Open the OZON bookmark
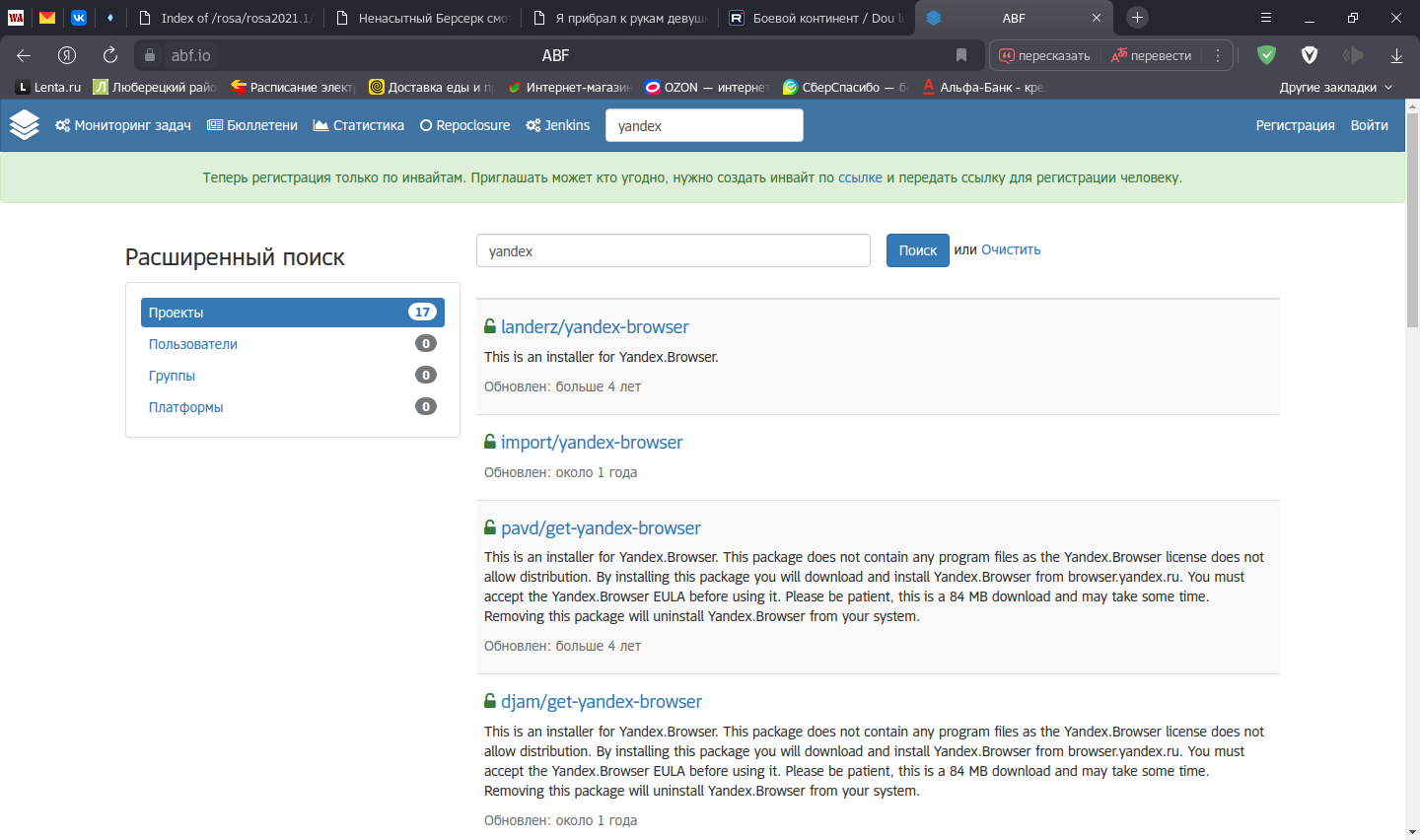 [x=706, y=87]
